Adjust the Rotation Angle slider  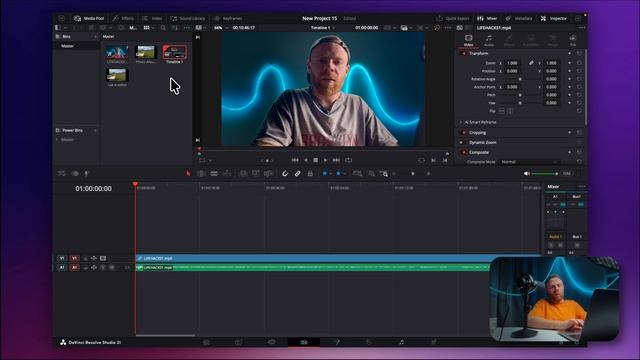click(x=519, y=79)
